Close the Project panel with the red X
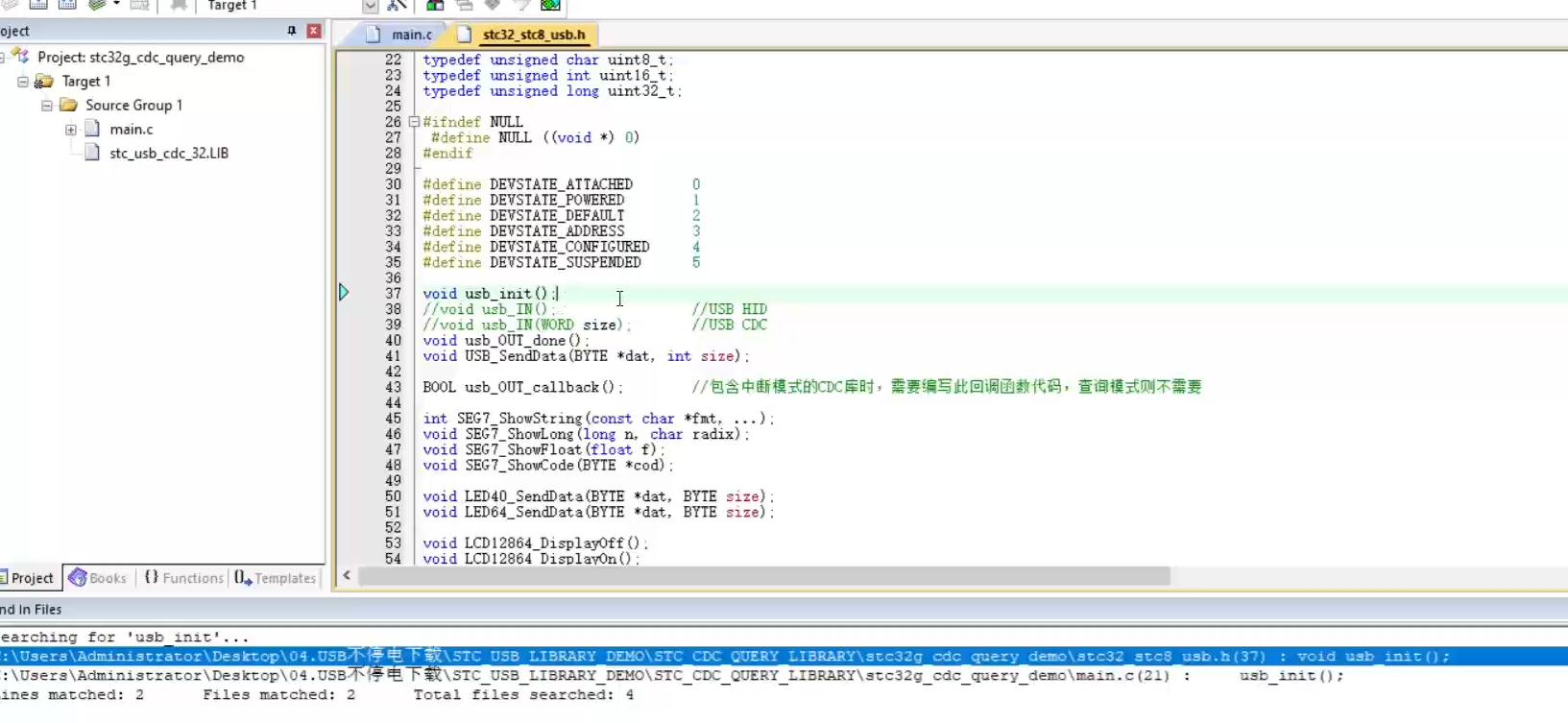 tap(313, 31)
